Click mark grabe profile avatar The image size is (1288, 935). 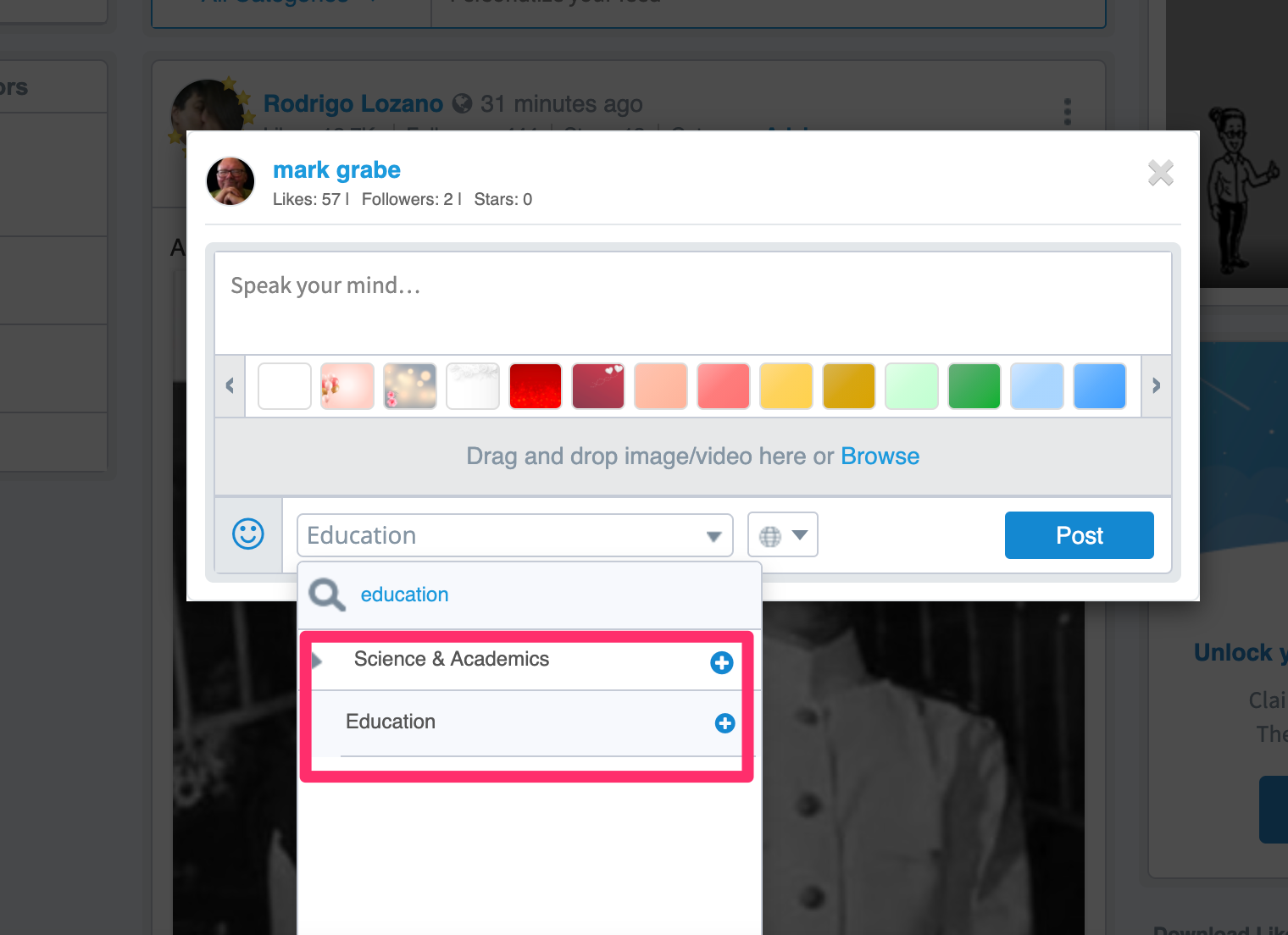click(x=230, y=181)
